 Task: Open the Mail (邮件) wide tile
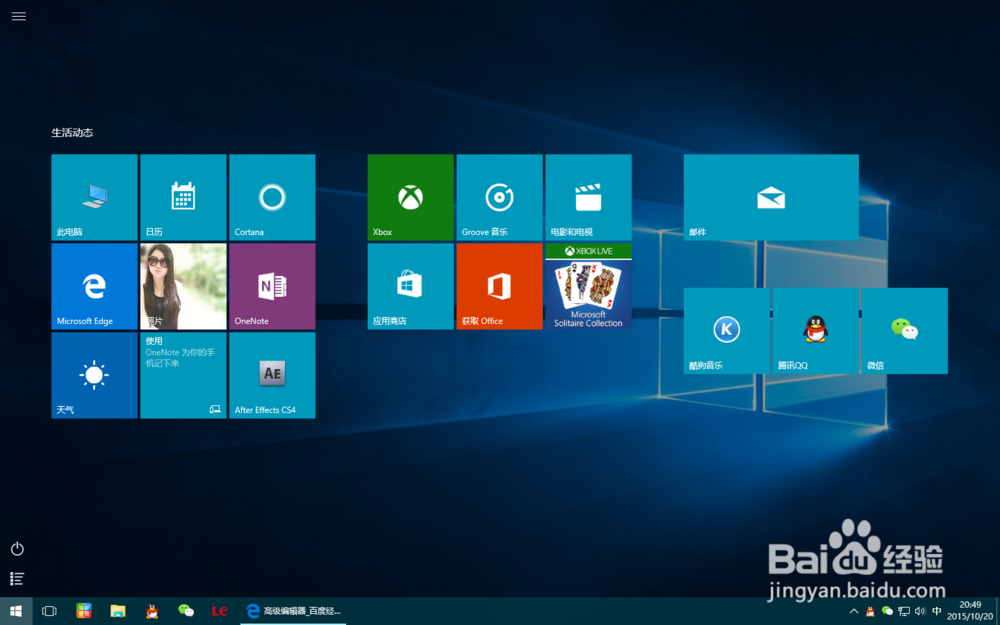[771, 197]
